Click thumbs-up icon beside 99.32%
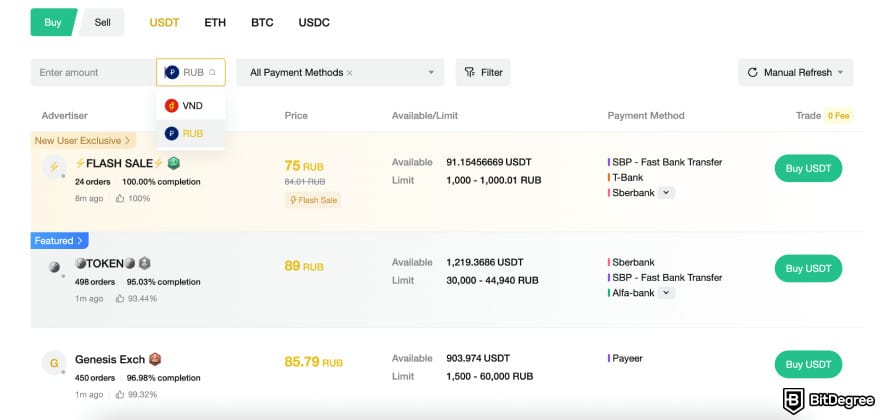 coord(120,395)
